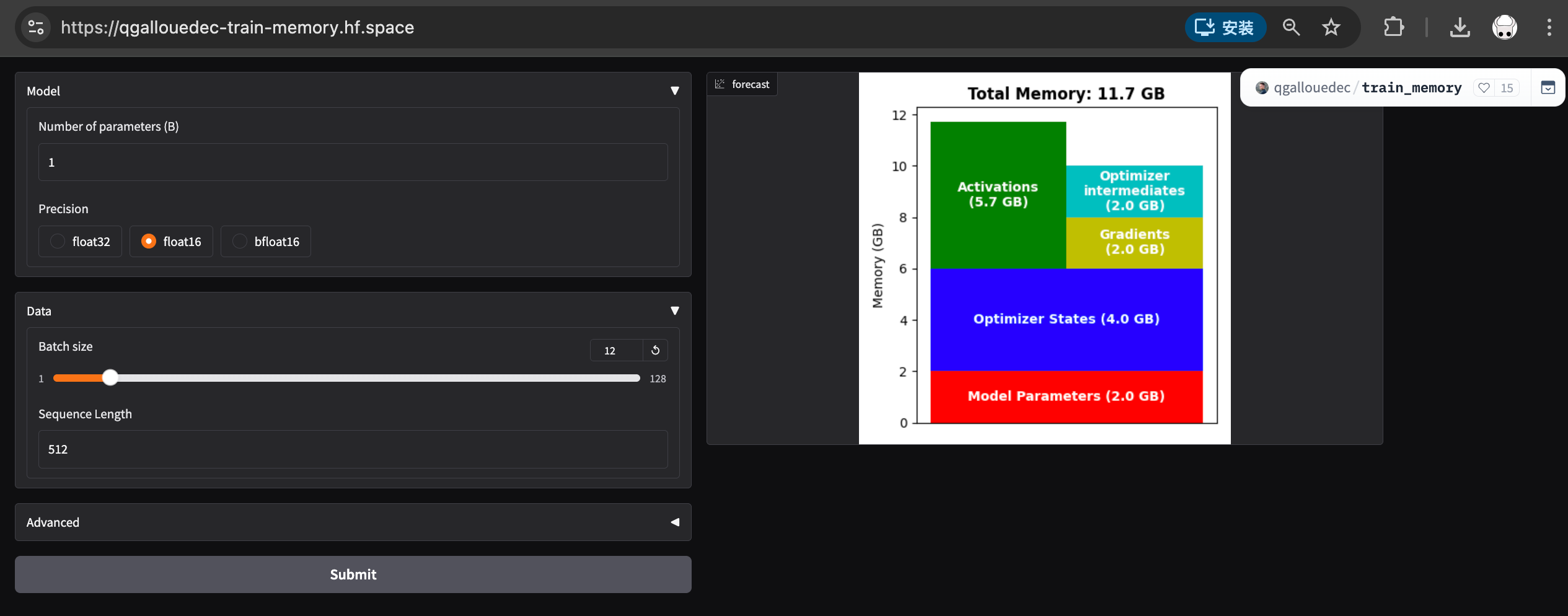
Task: Reset batch size with the undo icon
Action: (x=655, y=350)
